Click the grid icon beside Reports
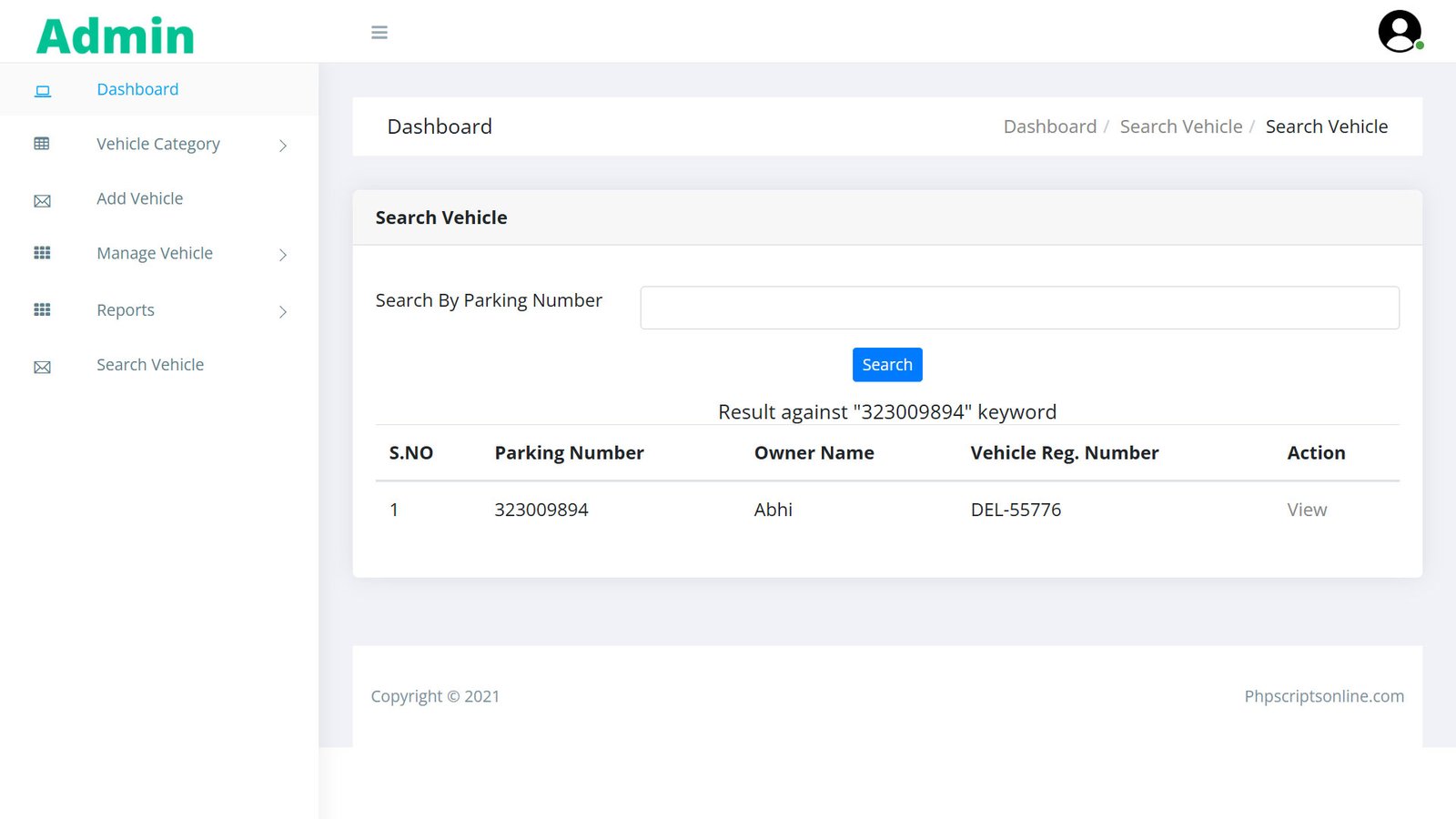 tap(42, 309)
